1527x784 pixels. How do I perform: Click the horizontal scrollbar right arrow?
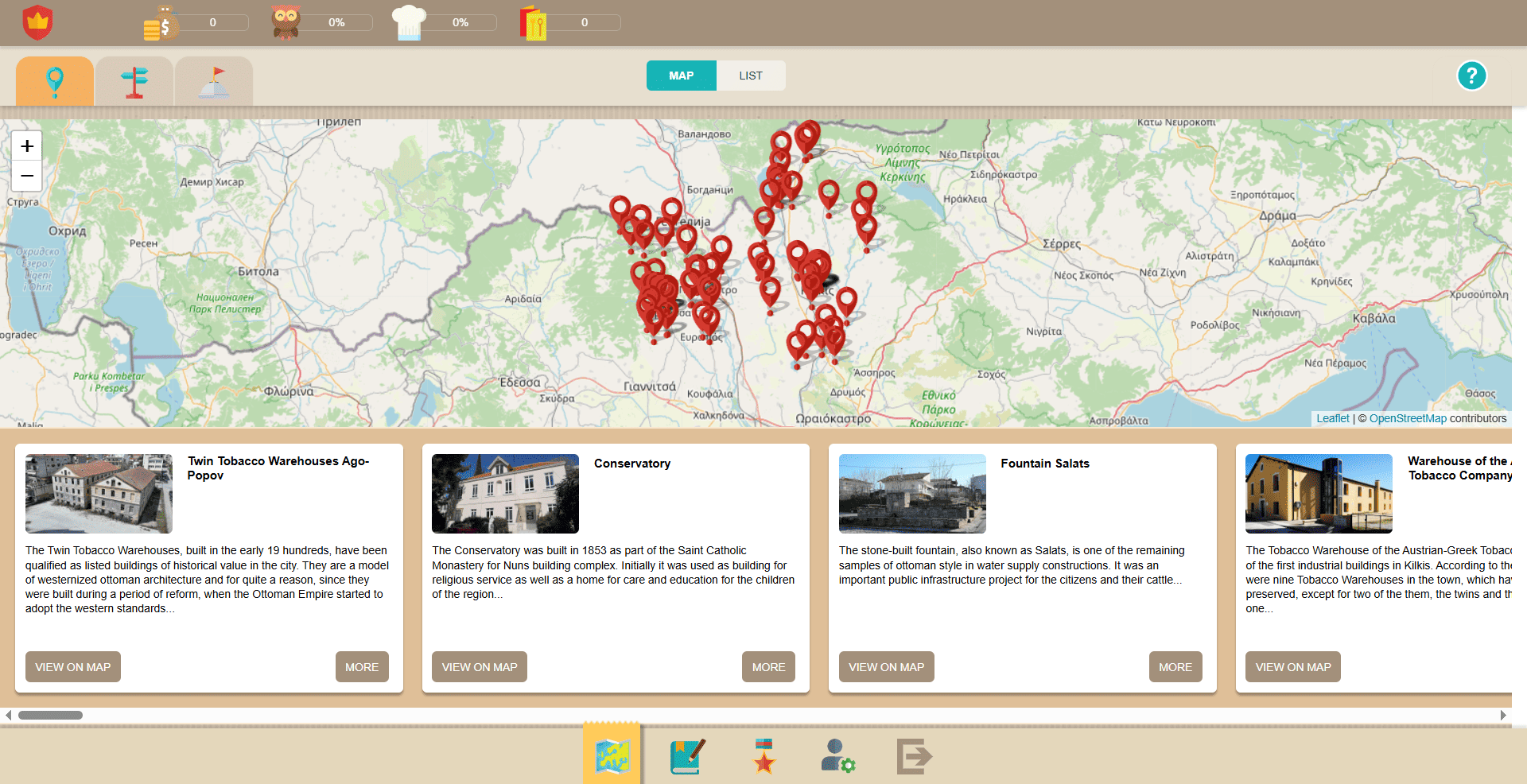[1503, 715]
